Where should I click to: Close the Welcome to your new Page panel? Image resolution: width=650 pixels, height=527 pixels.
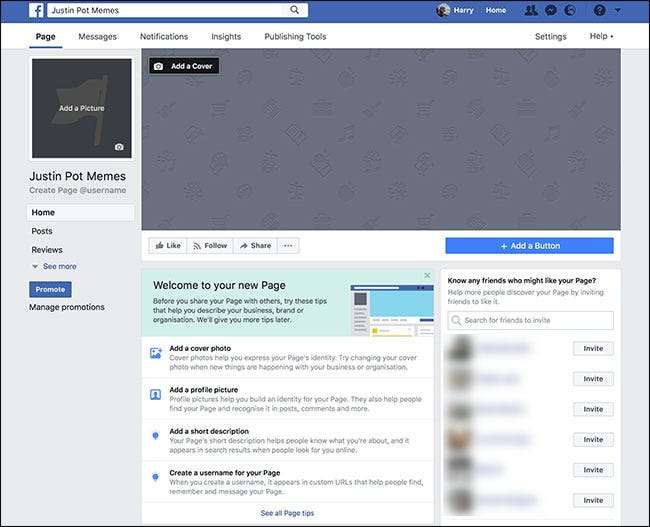[427, 275]
